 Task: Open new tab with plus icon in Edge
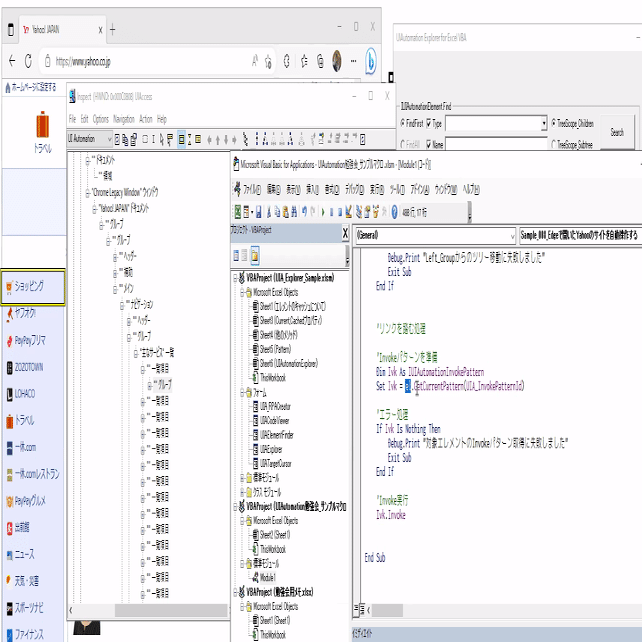click(x=113, y=29)
